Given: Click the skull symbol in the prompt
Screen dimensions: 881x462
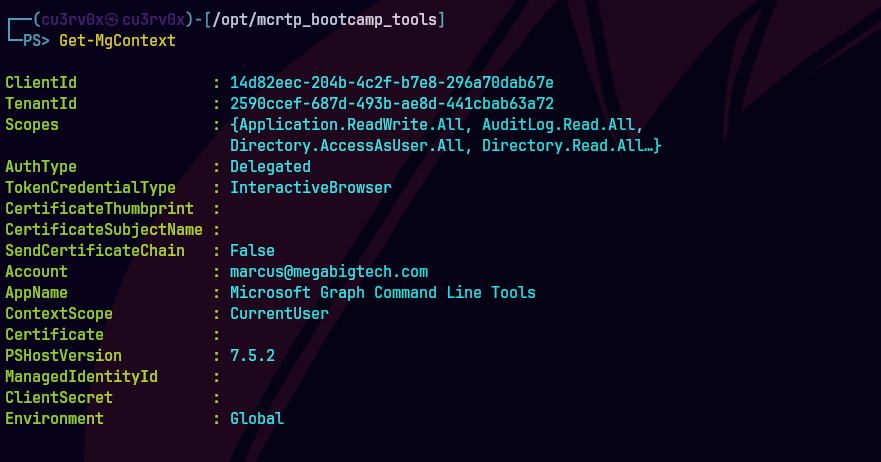Looking at the screenshot, I should [114, 19].
